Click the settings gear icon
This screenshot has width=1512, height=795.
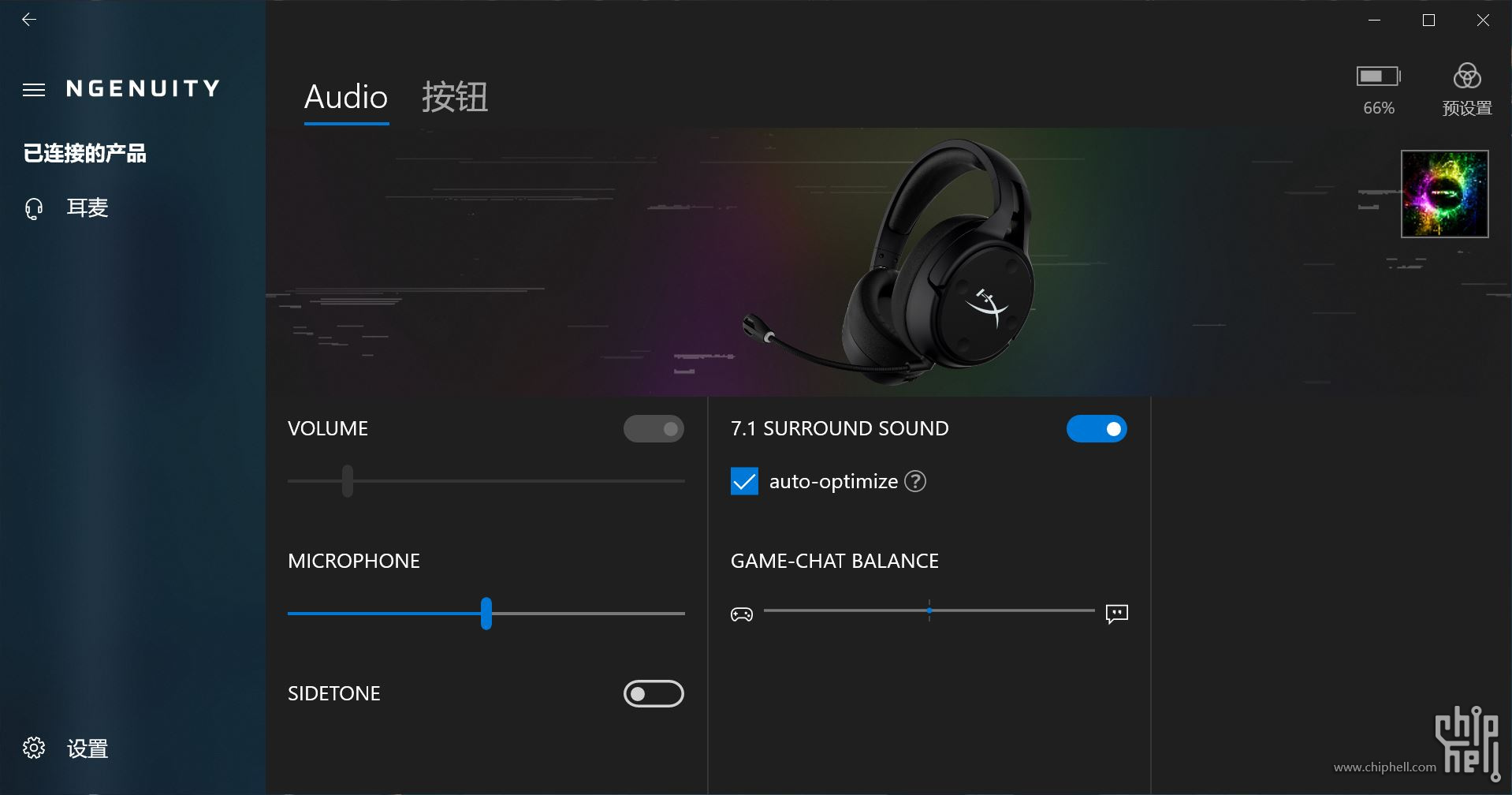coord(34,748)
